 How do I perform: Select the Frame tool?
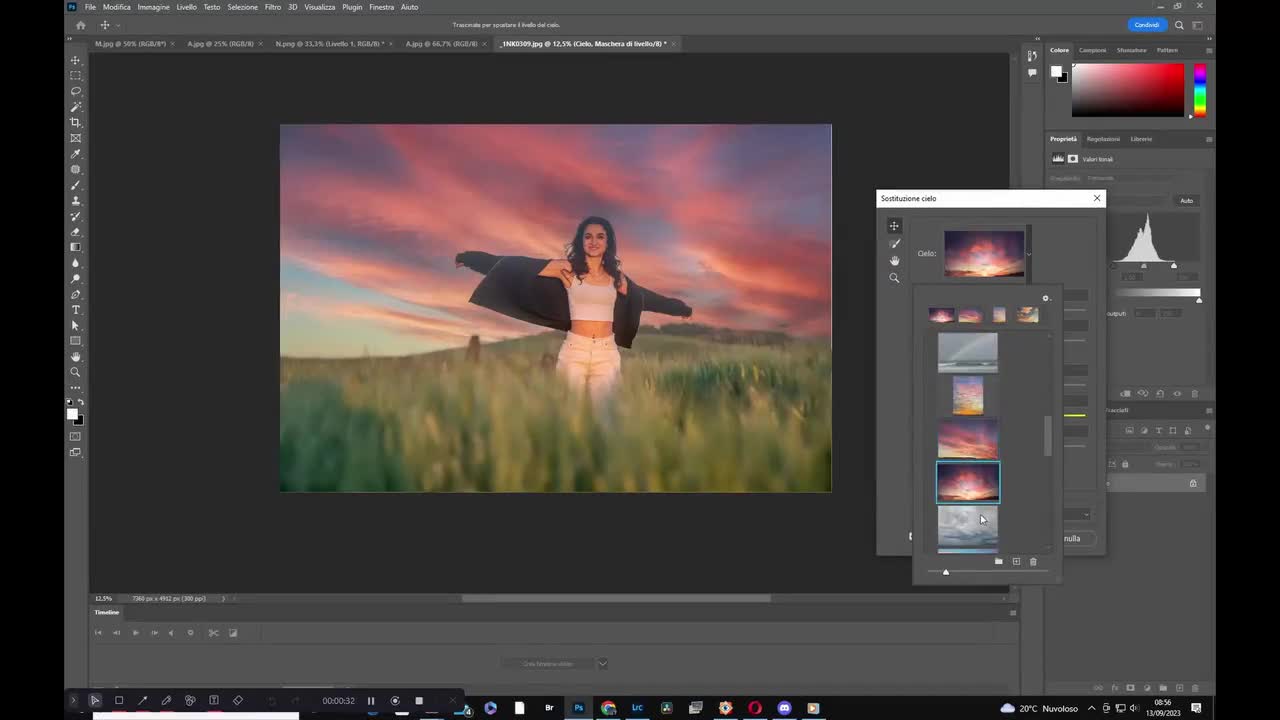[x=75, y=138]
